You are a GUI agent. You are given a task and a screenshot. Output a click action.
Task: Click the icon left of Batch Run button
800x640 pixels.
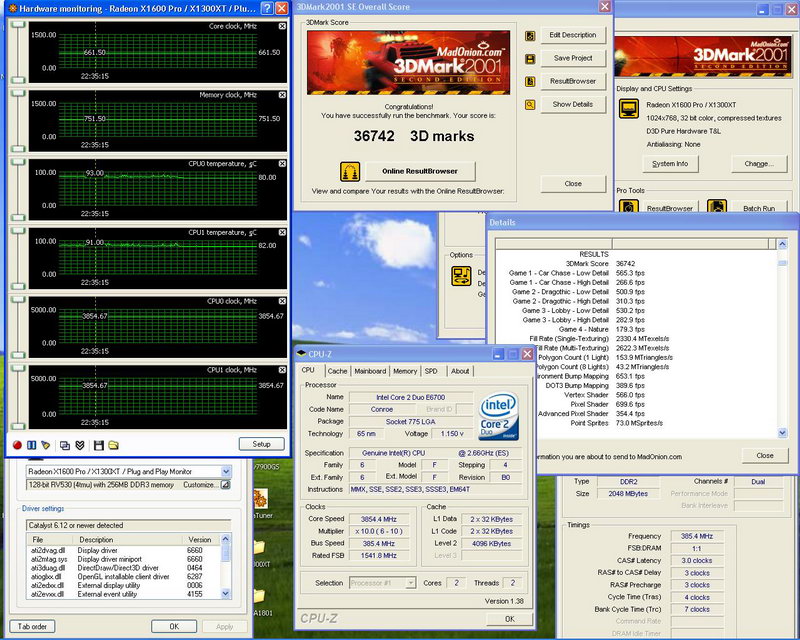717,206
